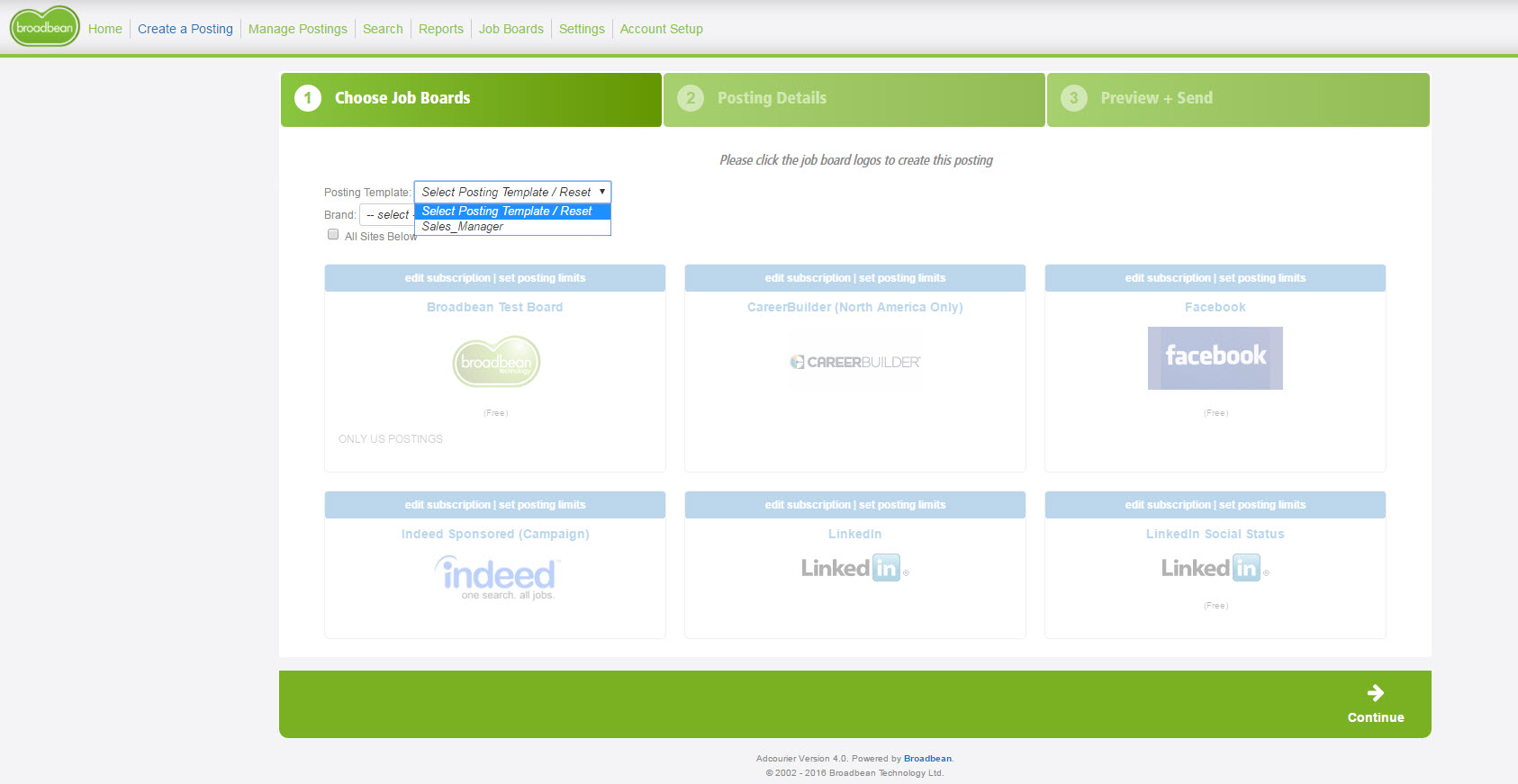The width and height of the screenshot is (1518, 784).
Task: Open the Search menu item
Action: (x=383, y=29)
